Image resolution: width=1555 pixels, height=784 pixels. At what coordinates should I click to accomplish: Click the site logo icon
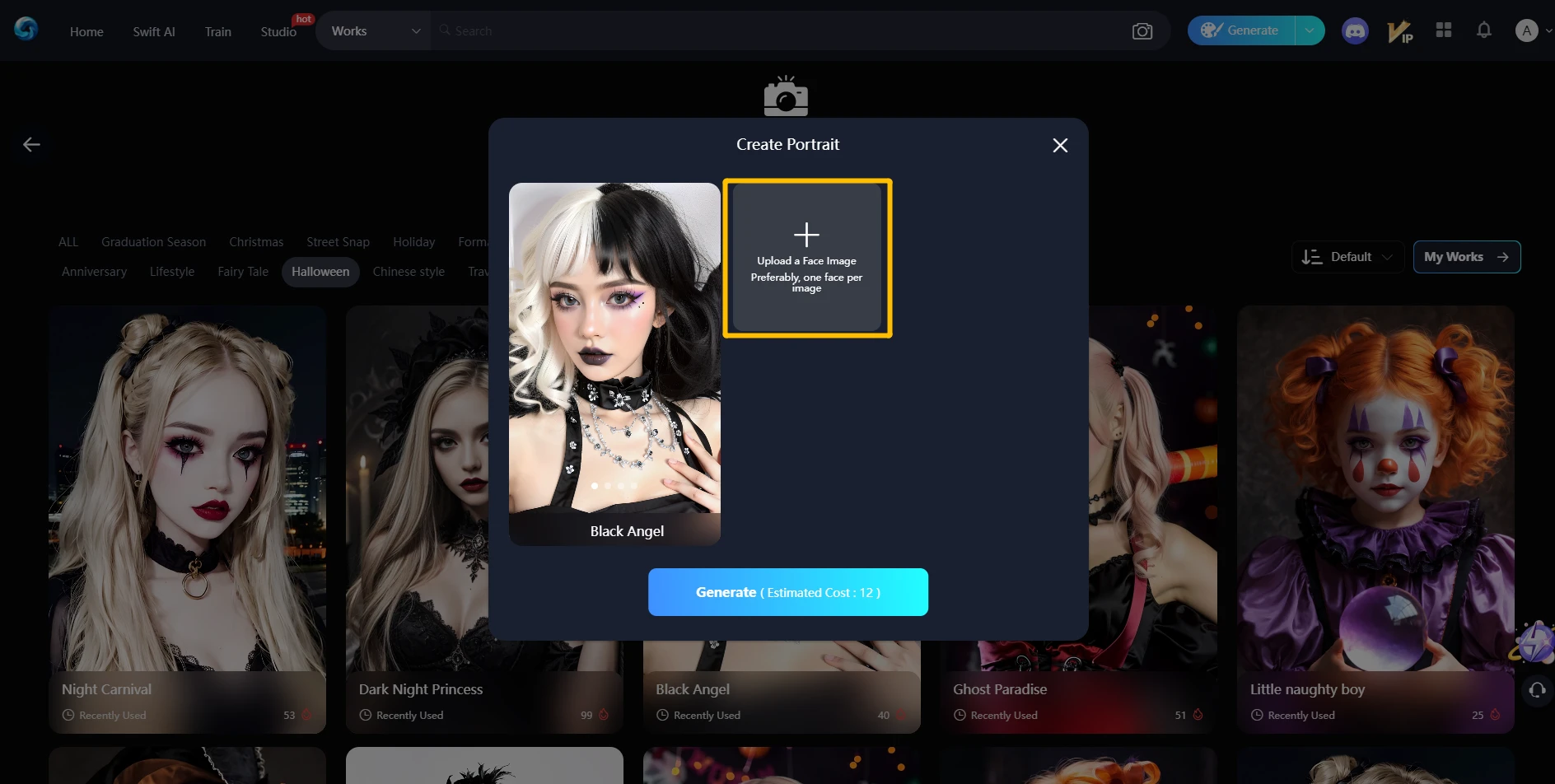26,30
